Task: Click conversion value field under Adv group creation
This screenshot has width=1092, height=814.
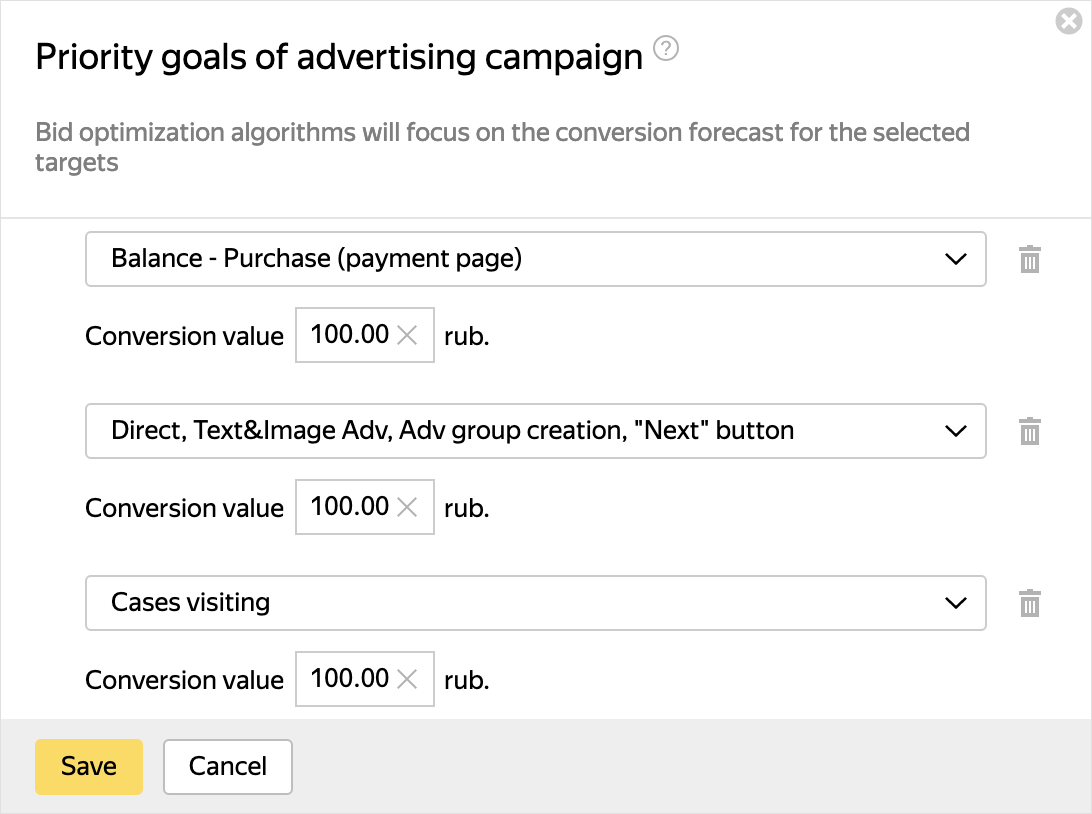Action: pos(349,507)
